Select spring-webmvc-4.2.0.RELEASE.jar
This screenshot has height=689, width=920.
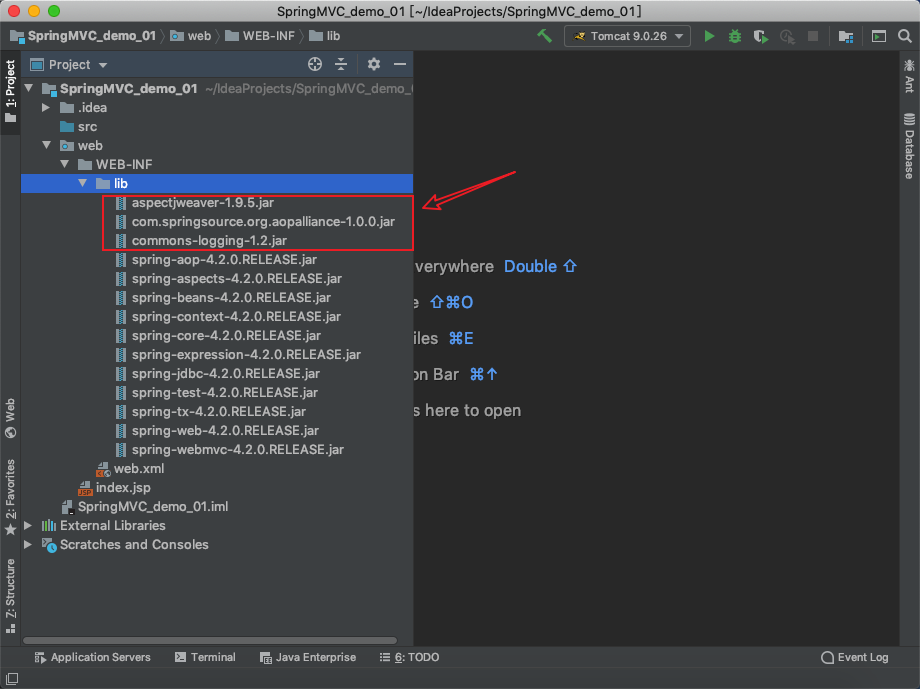(x=238, y=449)
